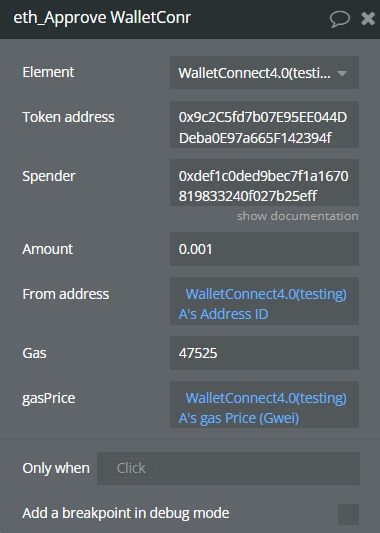
Task: Click the Add a breakpoint label text
Action: coord(125,513)
